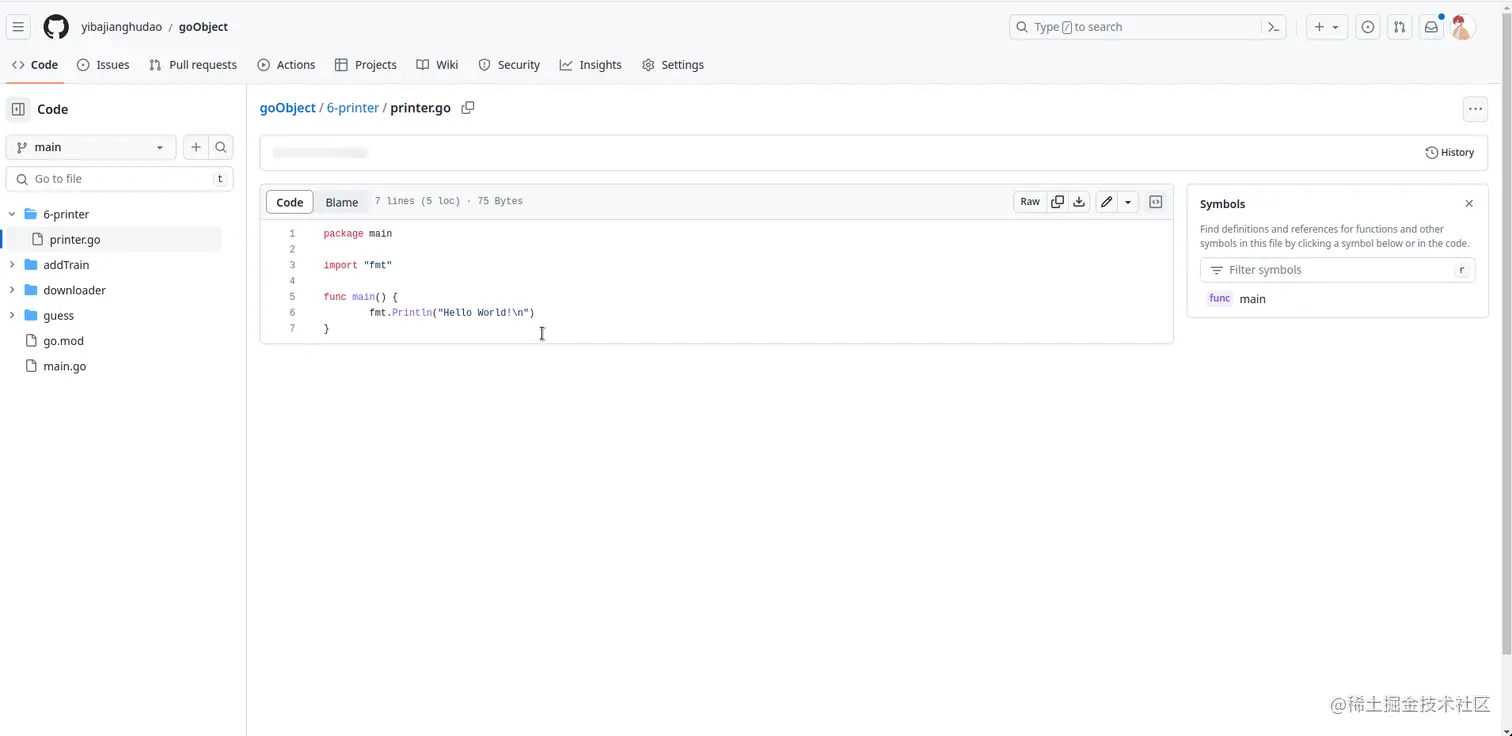Image resolution: width=1512 pixels, height=736 pixels.
Task: Open the edit options chevron dropdown
Action: coord(1128,201)
